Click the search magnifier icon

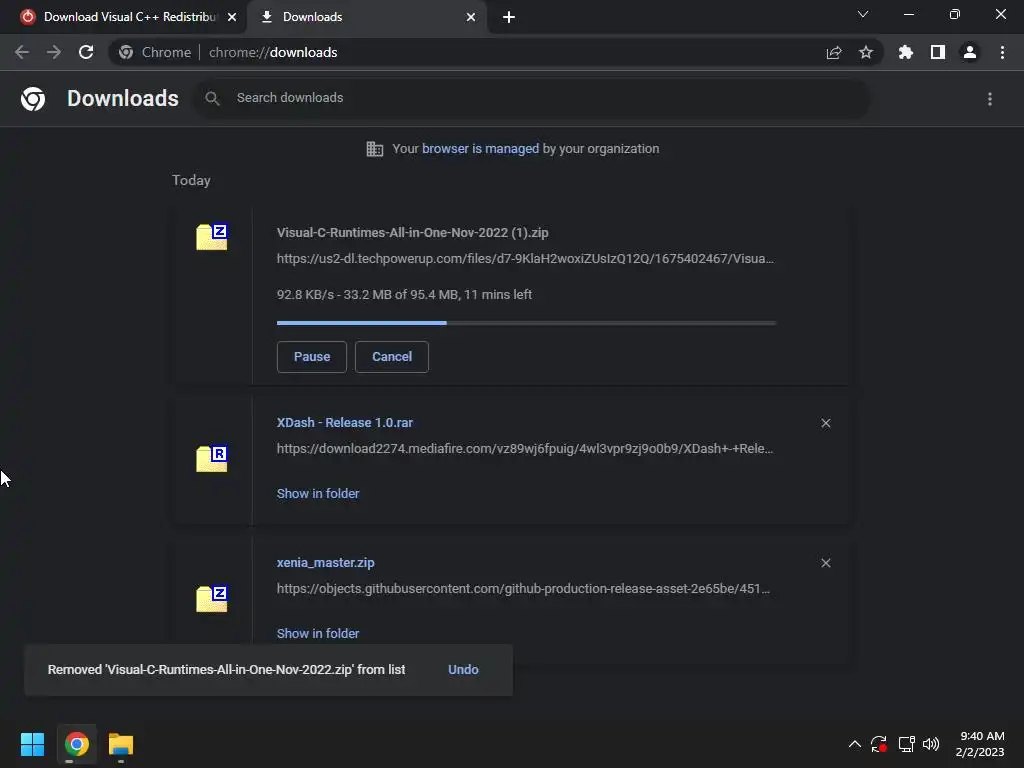[x=212, y=98]
